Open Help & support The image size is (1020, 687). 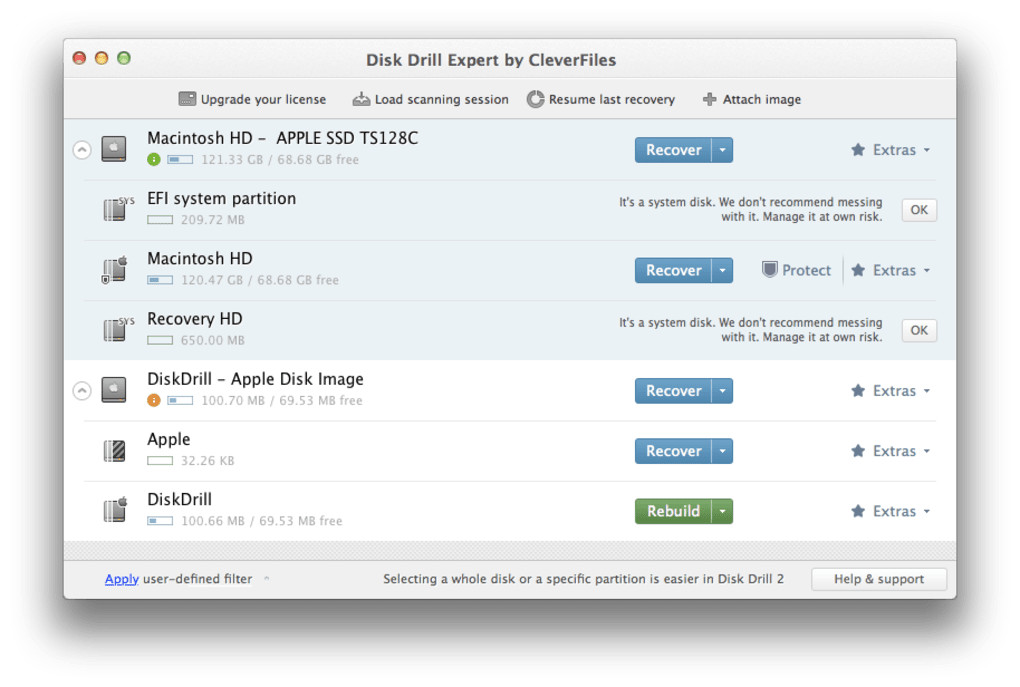point(879,578)
